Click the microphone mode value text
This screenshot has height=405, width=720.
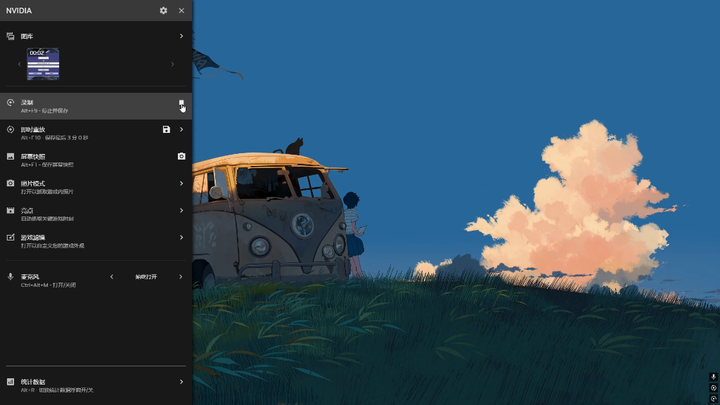click(146, 277)
